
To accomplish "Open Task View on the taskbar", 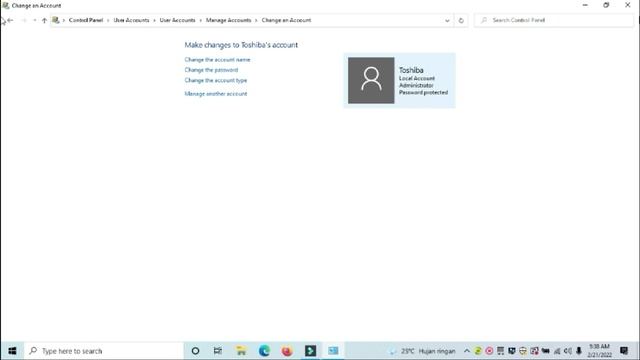I will tap(218, 351).
